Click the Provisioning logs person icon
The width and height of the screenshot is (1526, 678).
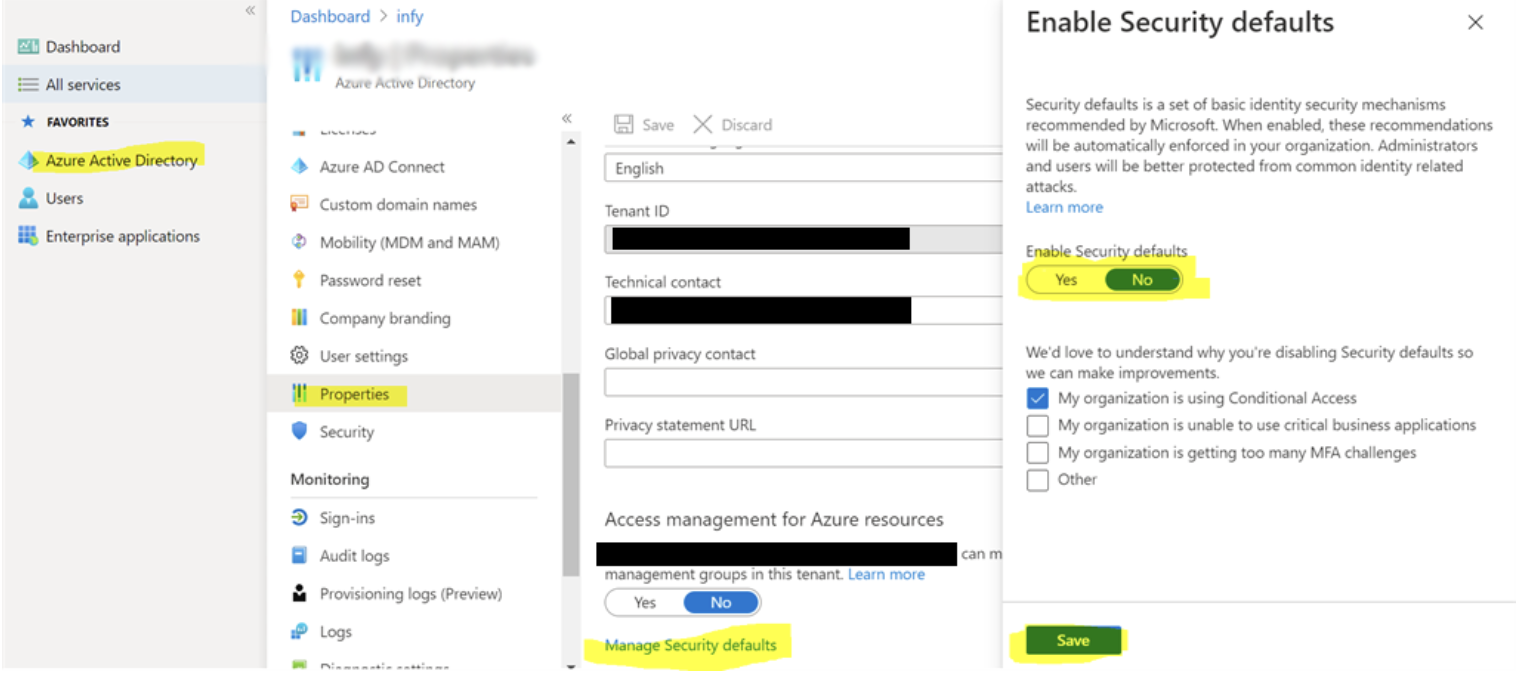(x=299, y=593)
